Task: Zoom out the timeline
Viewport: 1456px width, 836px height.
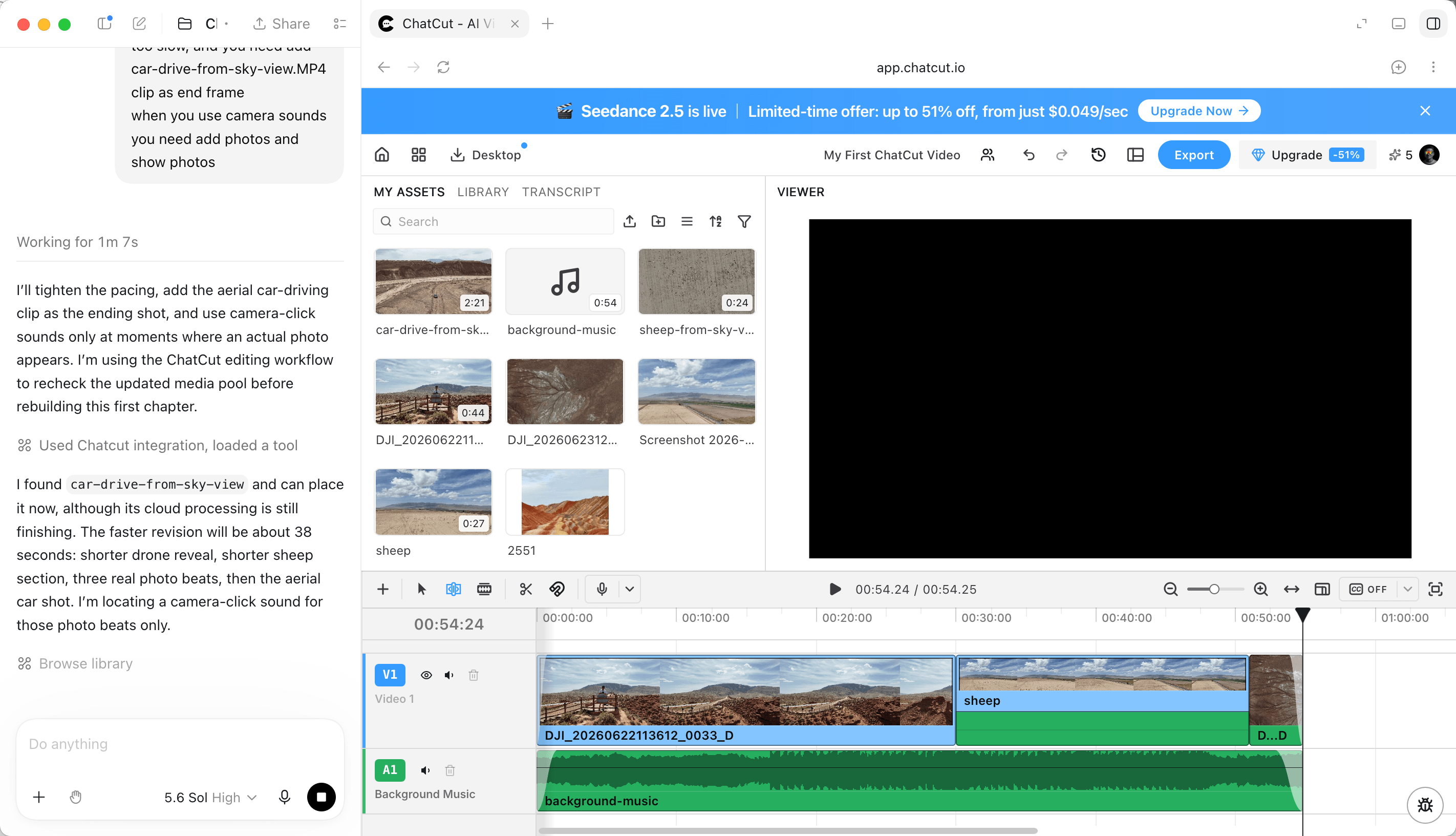Action: (1170, 589)
